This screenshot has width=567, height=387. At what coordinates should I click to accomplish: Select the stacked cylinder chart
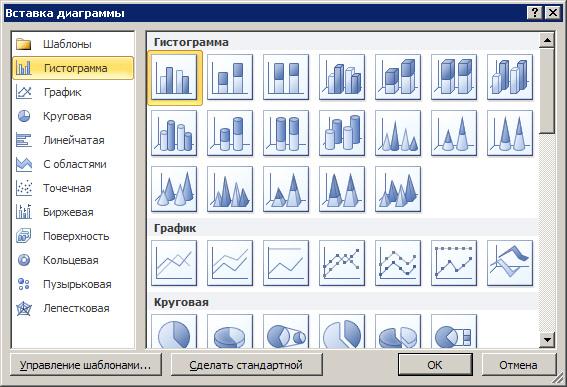(230, 133)
